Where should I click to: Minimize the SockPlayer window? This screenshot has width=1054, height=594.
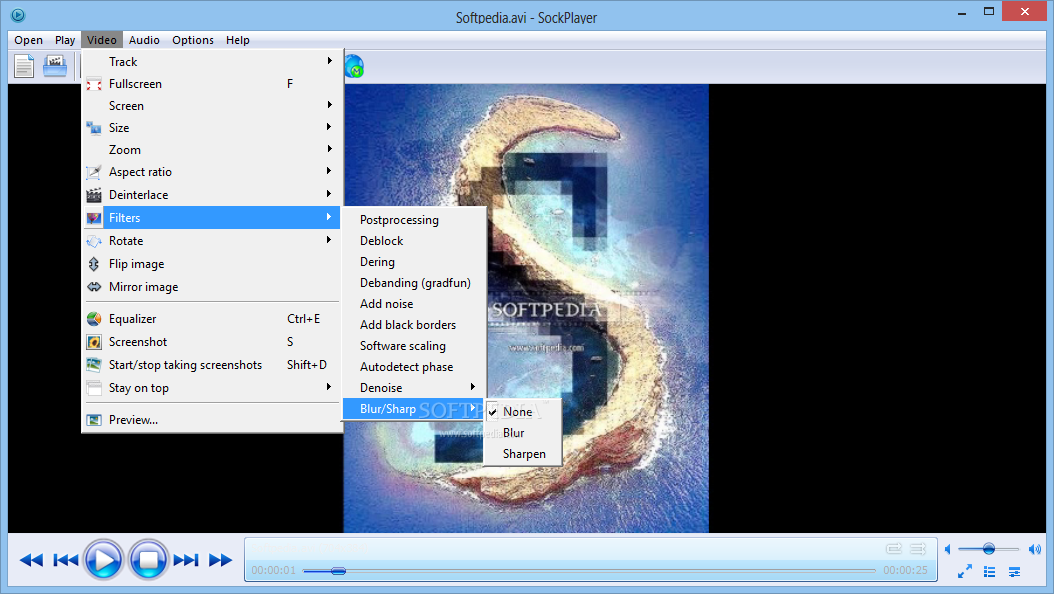point(962,12)
